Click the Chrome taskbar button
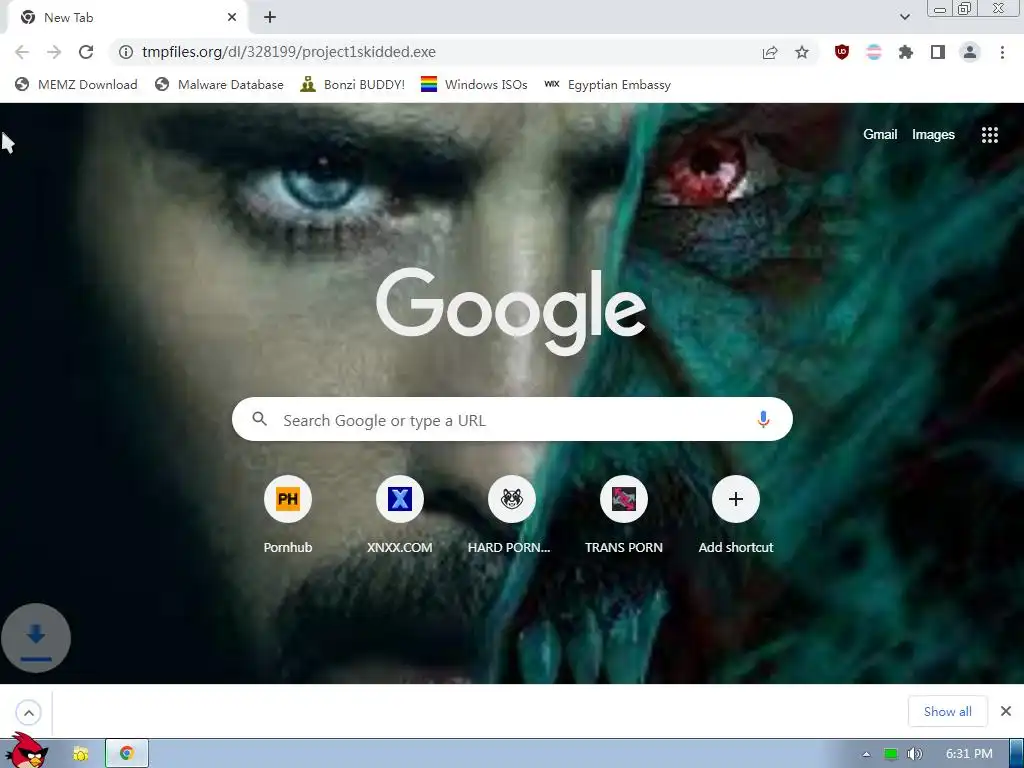 click(x=127, y=754)
